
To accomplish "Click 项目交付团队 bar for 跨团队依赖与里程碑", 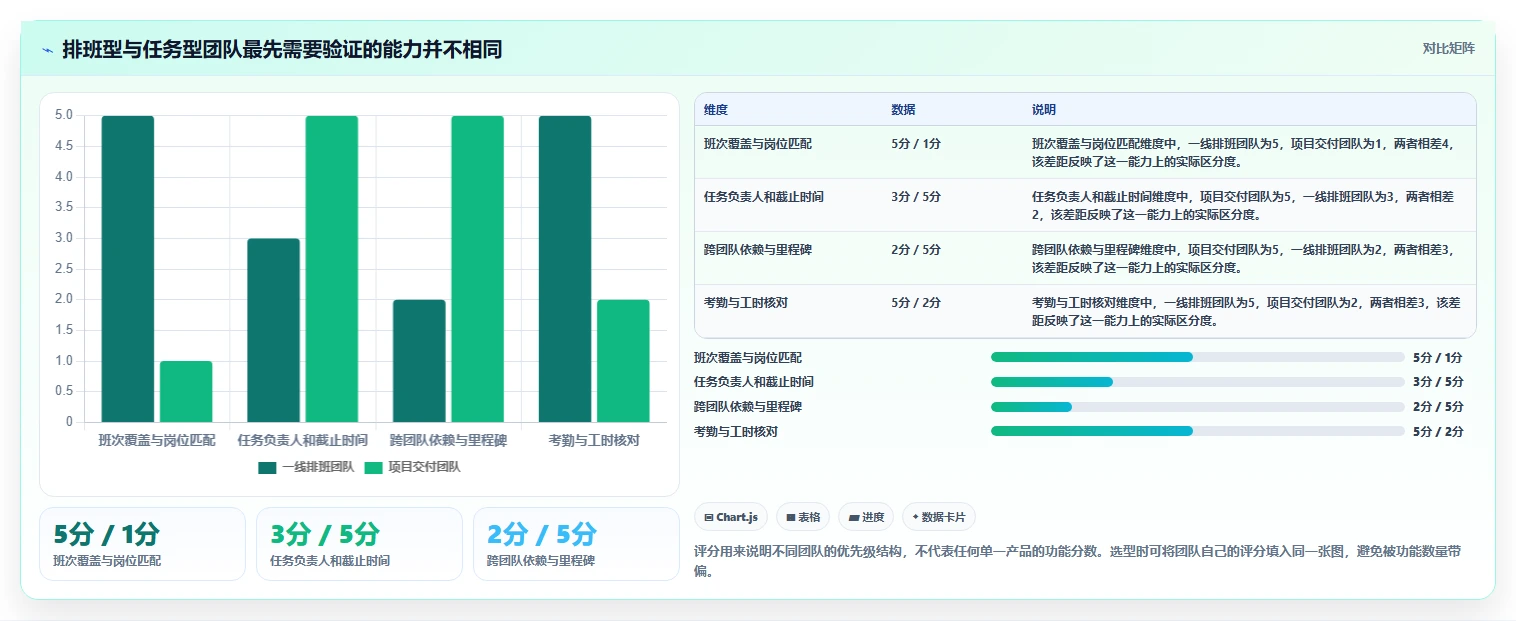I will [x=477, y=269].
